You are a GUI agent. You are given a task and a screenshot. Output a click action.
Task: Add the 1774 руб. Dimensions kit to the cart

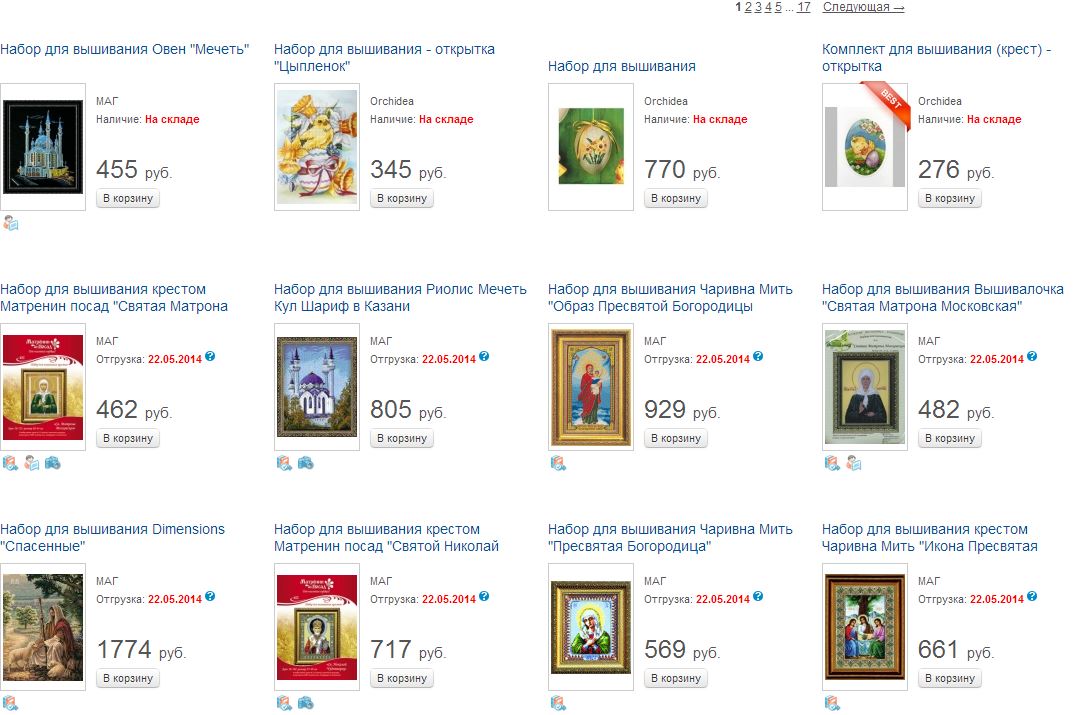click(x=128, y=678)
